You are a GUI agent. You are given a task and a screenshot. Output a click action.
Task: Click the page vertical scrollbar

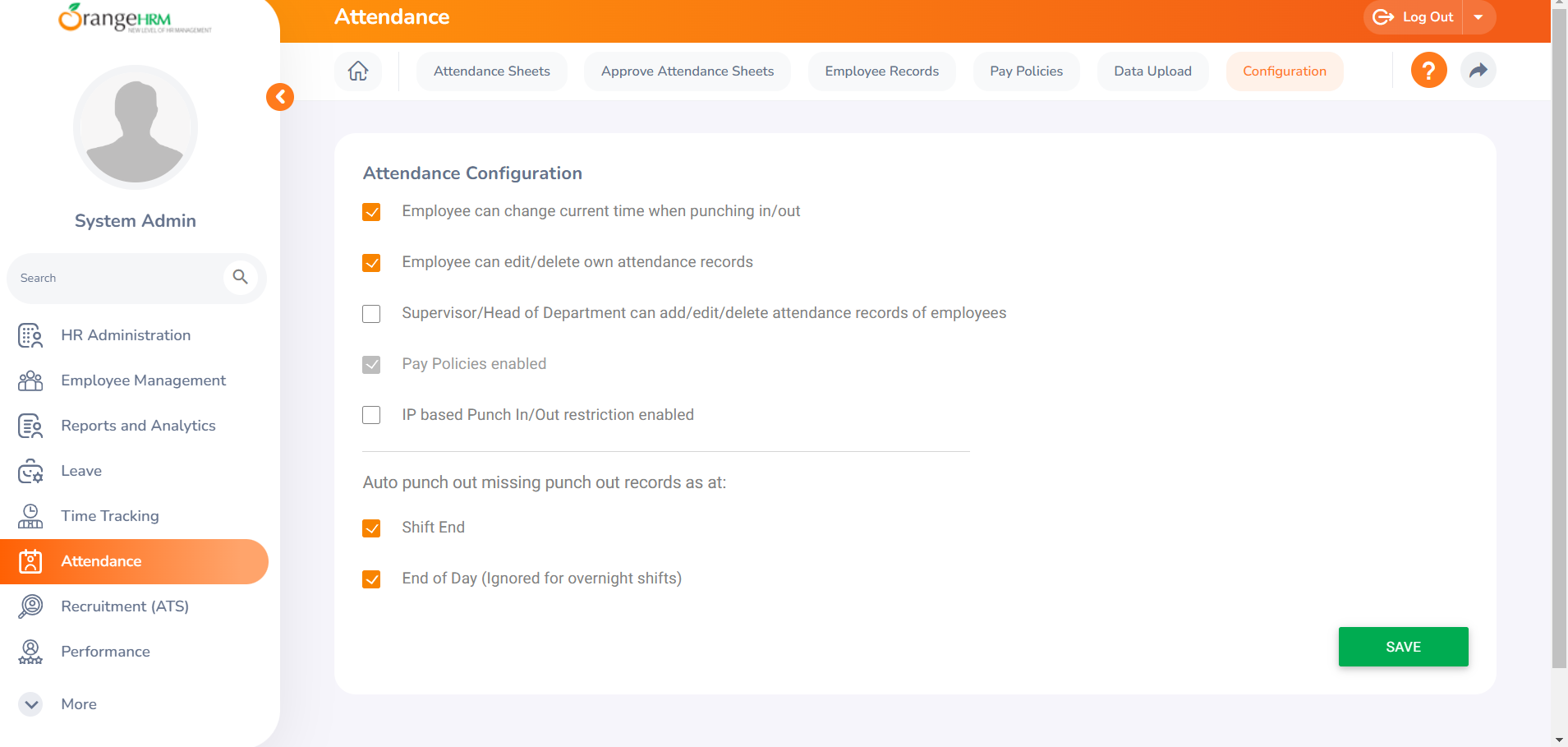coord(1559,337)
